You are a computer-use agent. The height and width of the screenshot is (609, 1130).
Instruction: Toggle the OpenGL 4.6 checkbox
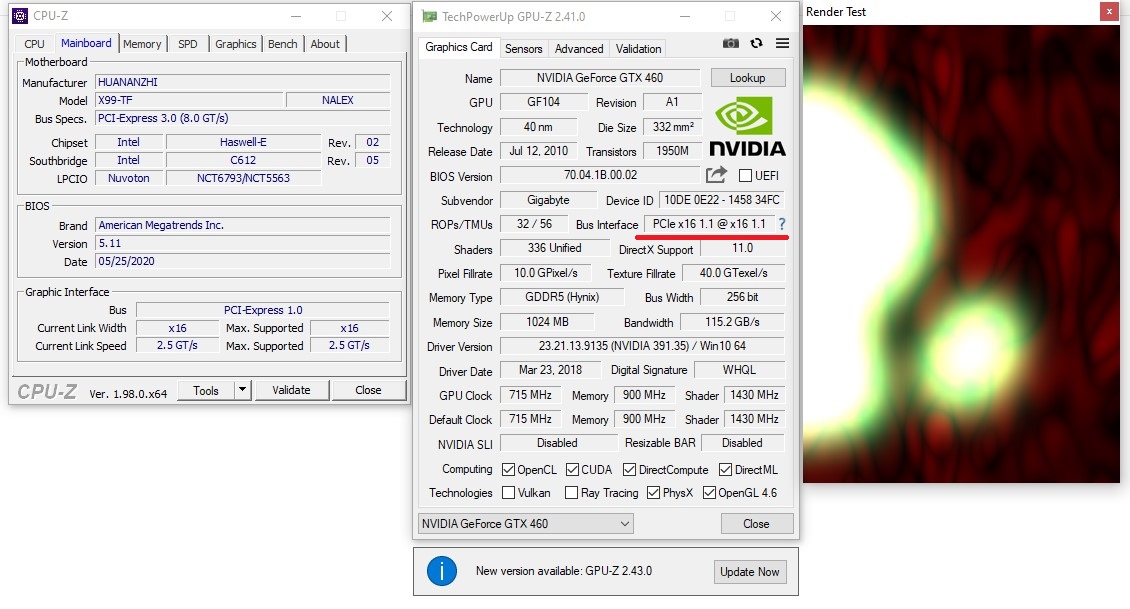(x=709, y=492)
